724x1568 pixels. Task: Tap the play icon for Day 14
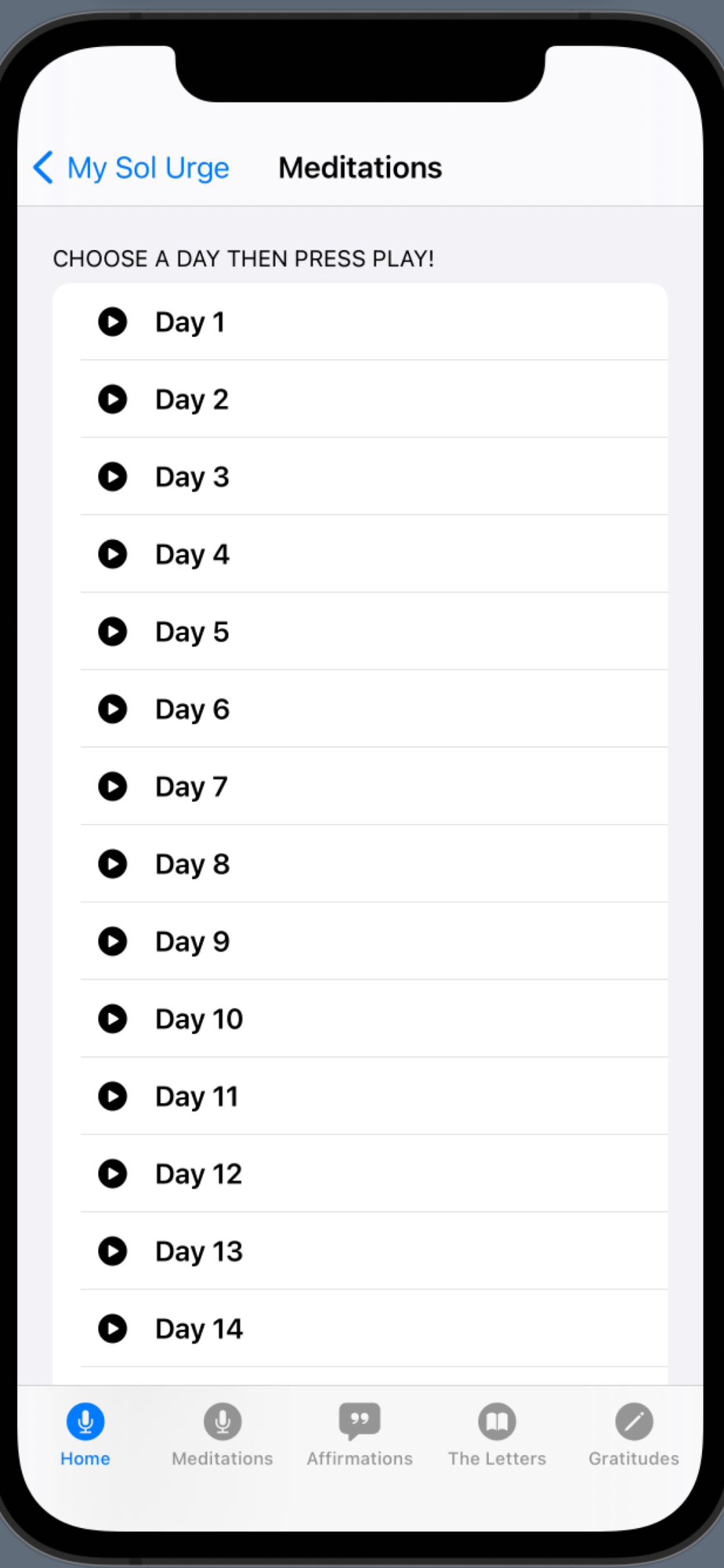112,1329
